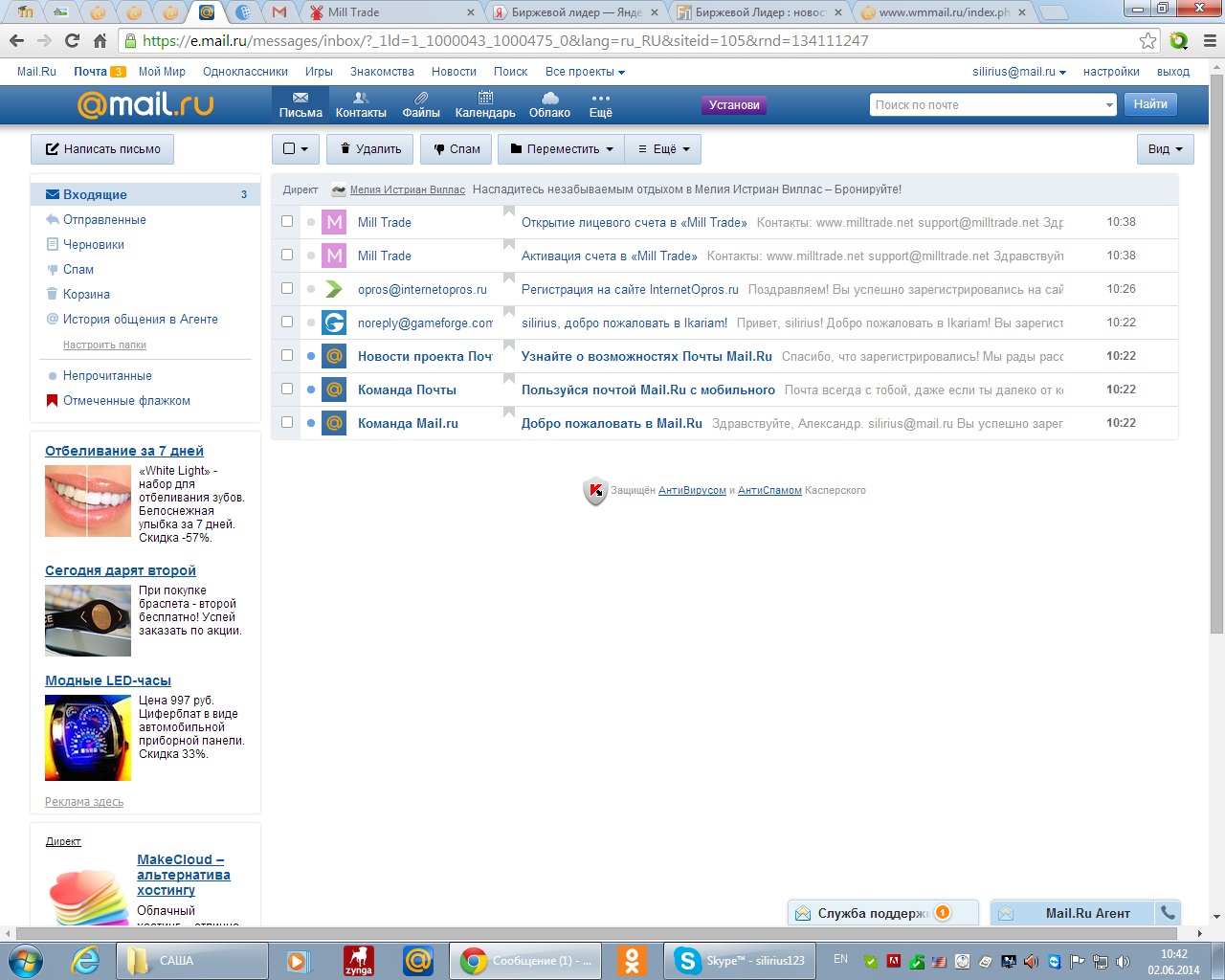
Task: Click the Gameforge sender avatar
Action: click(x=334, y=323)
